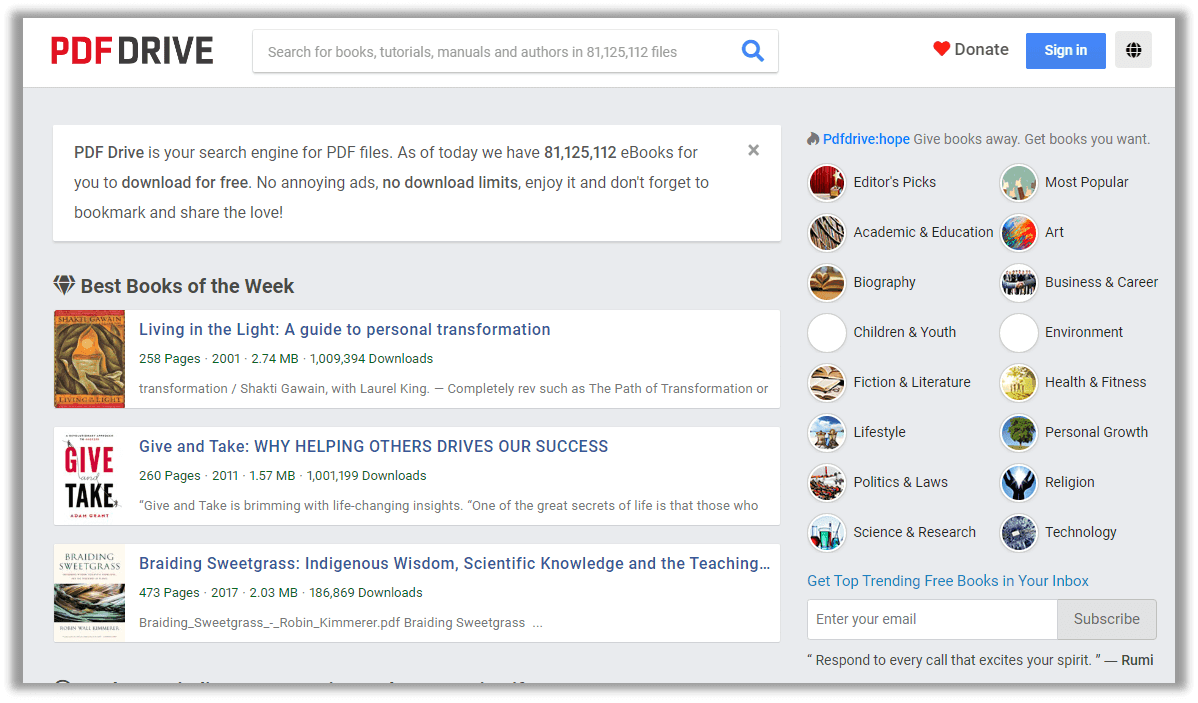
Task: Open the Art category label
Action: [x=1054, y=232]
